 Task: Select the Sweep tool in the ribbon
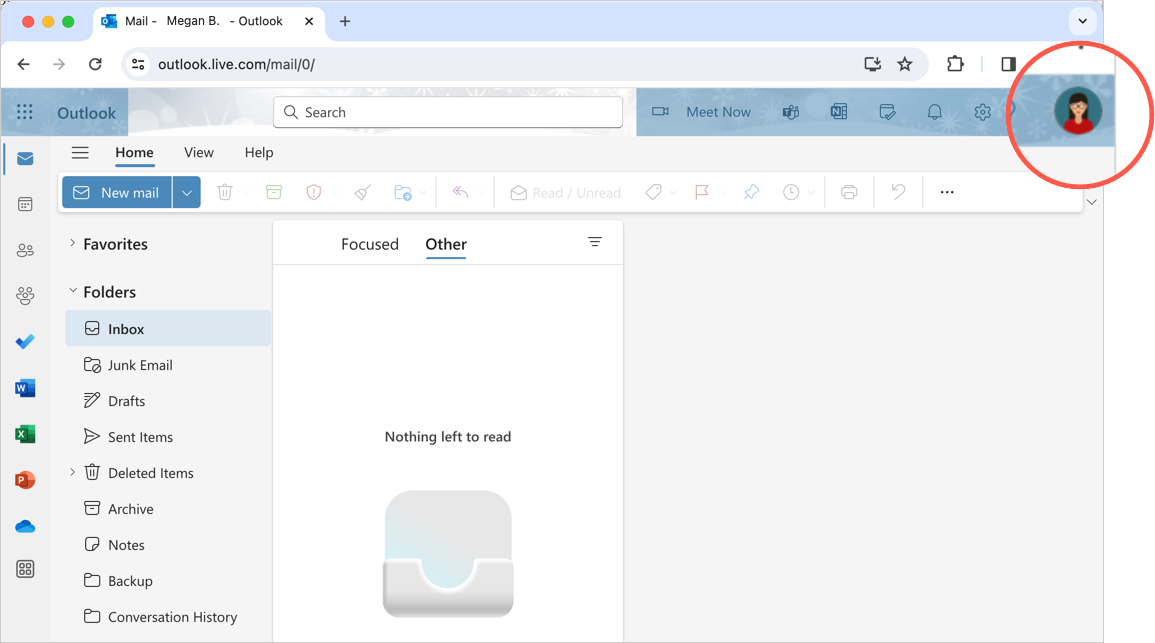tap(361, 192)
